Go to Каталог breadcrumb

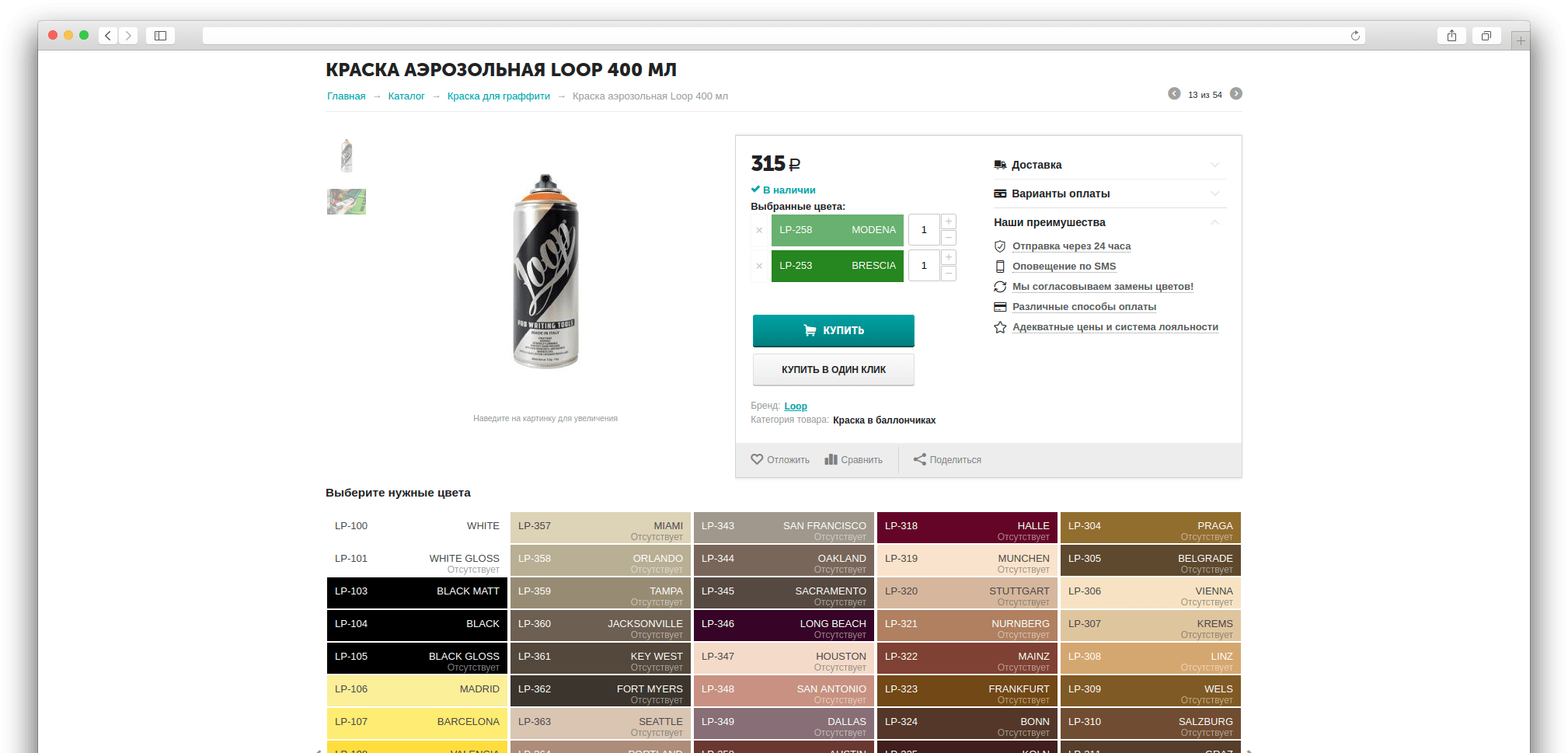coord(406,96)
